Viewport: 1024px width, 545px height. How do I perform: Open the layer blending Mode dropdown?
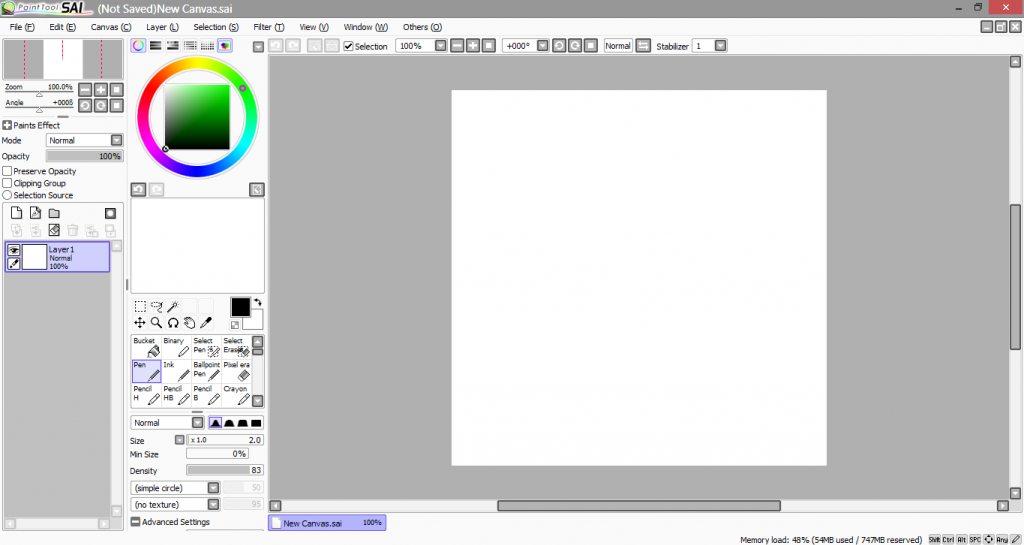click(117, 141)
